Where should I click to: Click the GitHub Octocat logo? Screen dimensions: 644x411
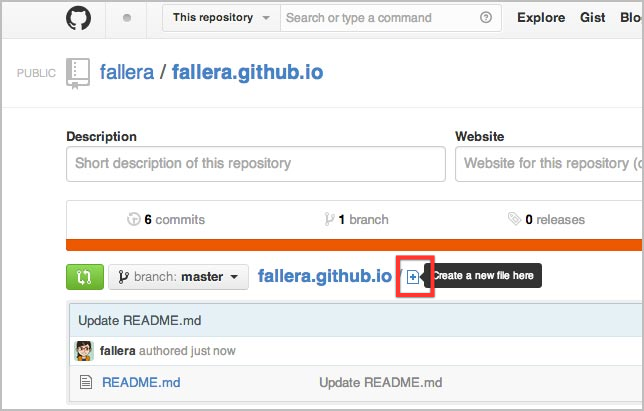tap(78, 18)
